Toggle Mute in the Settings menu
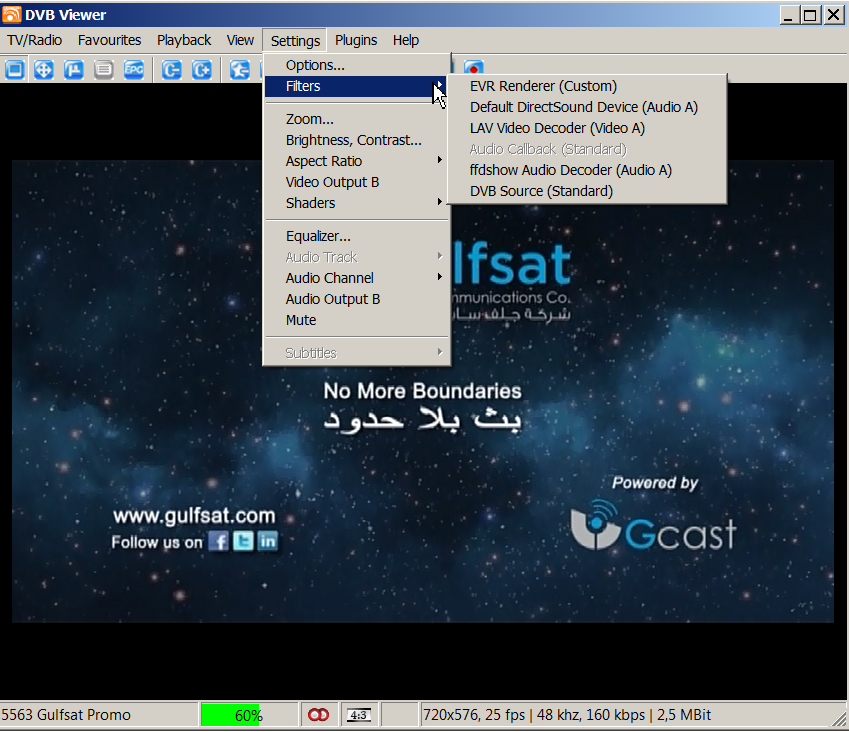849x732 pixels. click(x=301, y=320)
